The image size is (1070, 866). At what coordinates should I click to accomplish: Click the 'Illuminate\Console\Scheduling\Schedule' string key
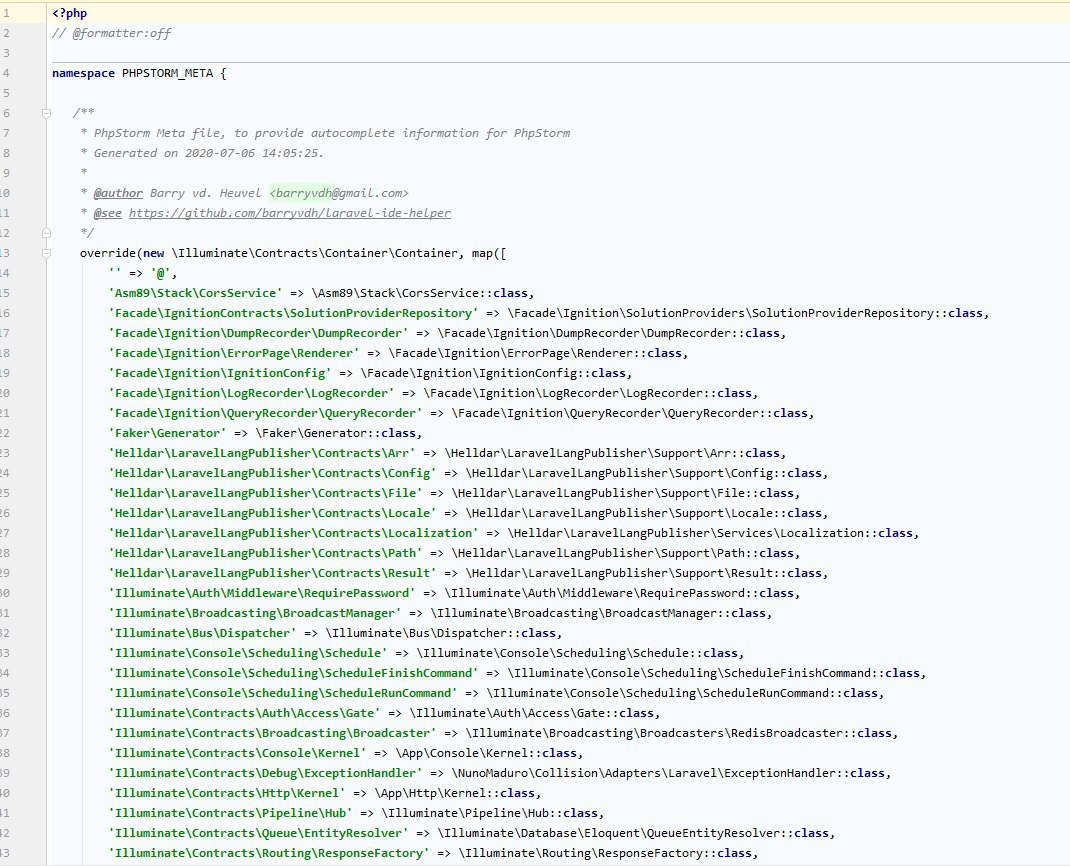[248, 653]
